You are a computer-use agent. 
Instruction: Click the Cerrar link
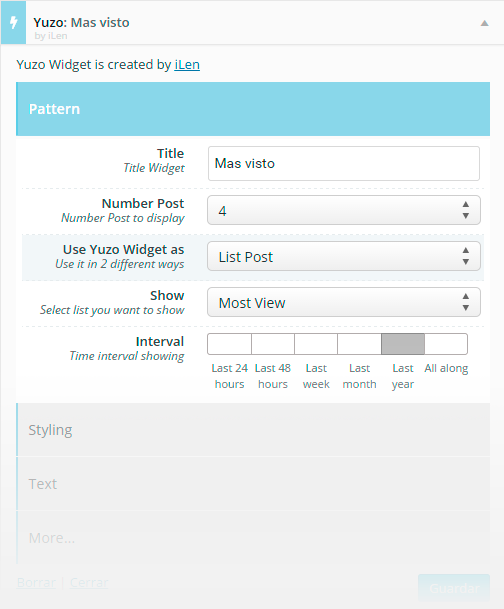tap(89, 583)
